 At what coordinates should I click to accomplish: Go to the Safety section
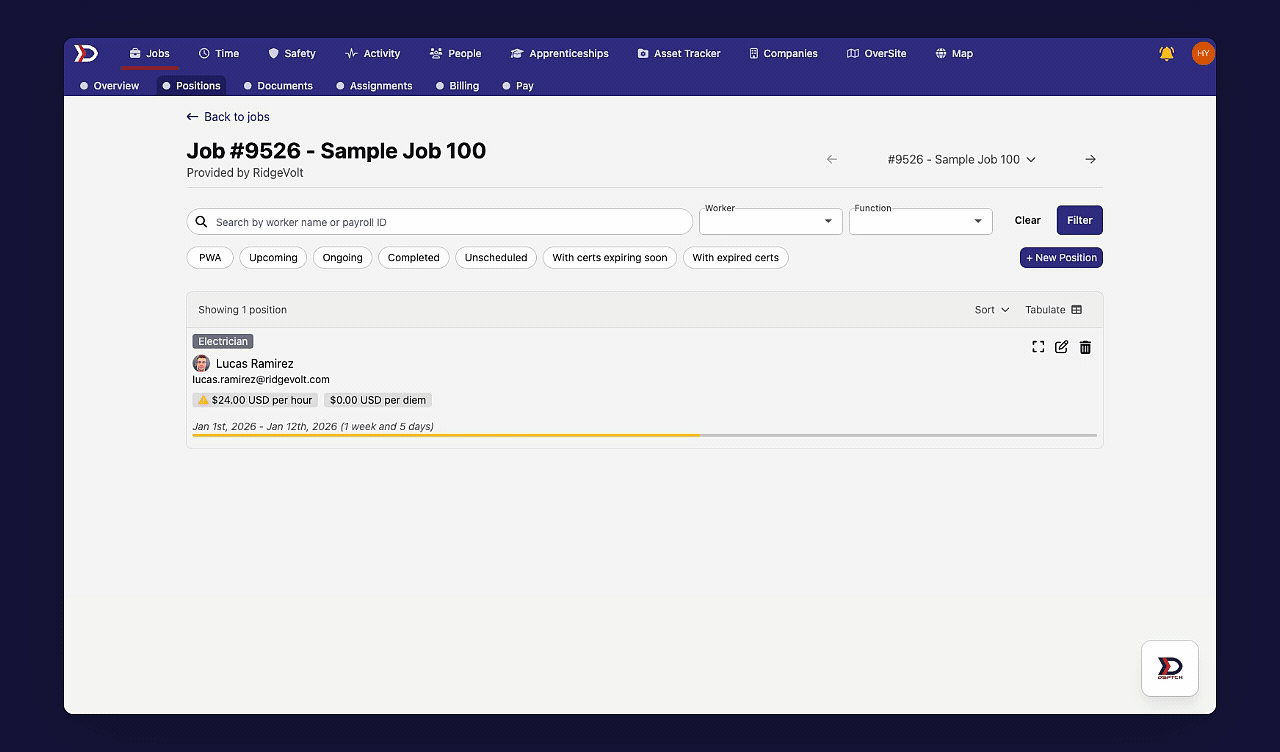tap(292, 53)
